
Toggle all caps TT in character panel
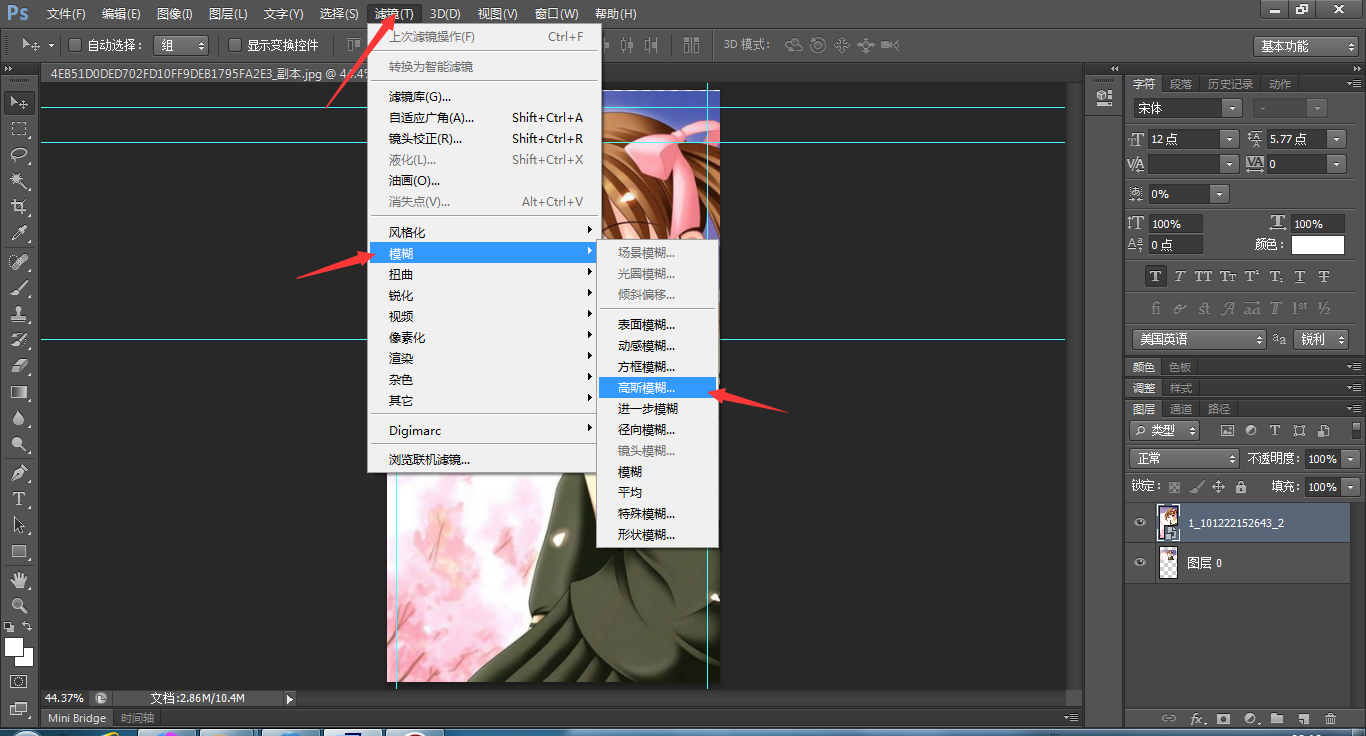[1203, 276]
